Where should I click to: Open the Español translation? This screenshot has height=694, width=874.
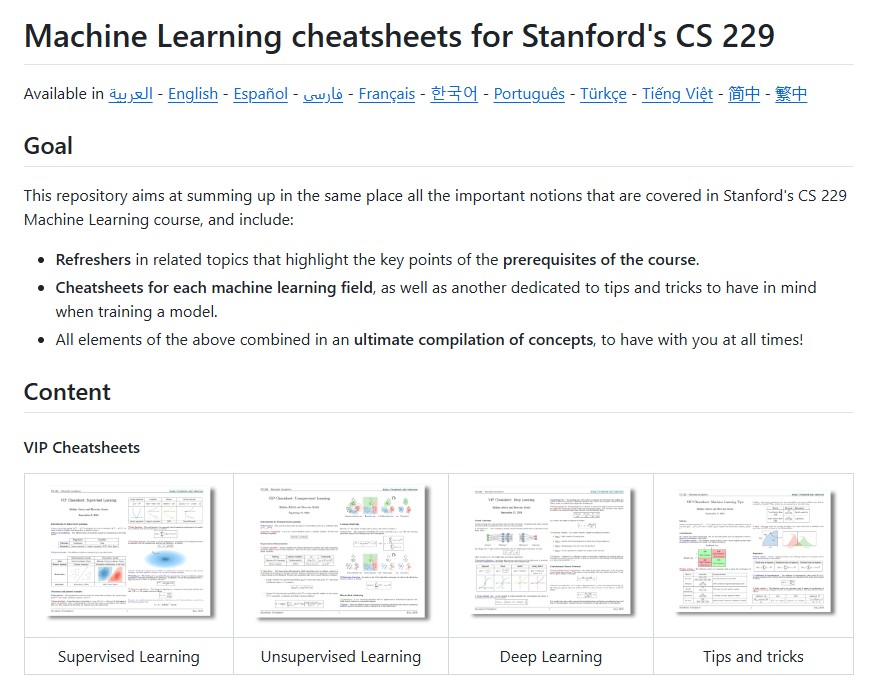[x=260, y=94]
